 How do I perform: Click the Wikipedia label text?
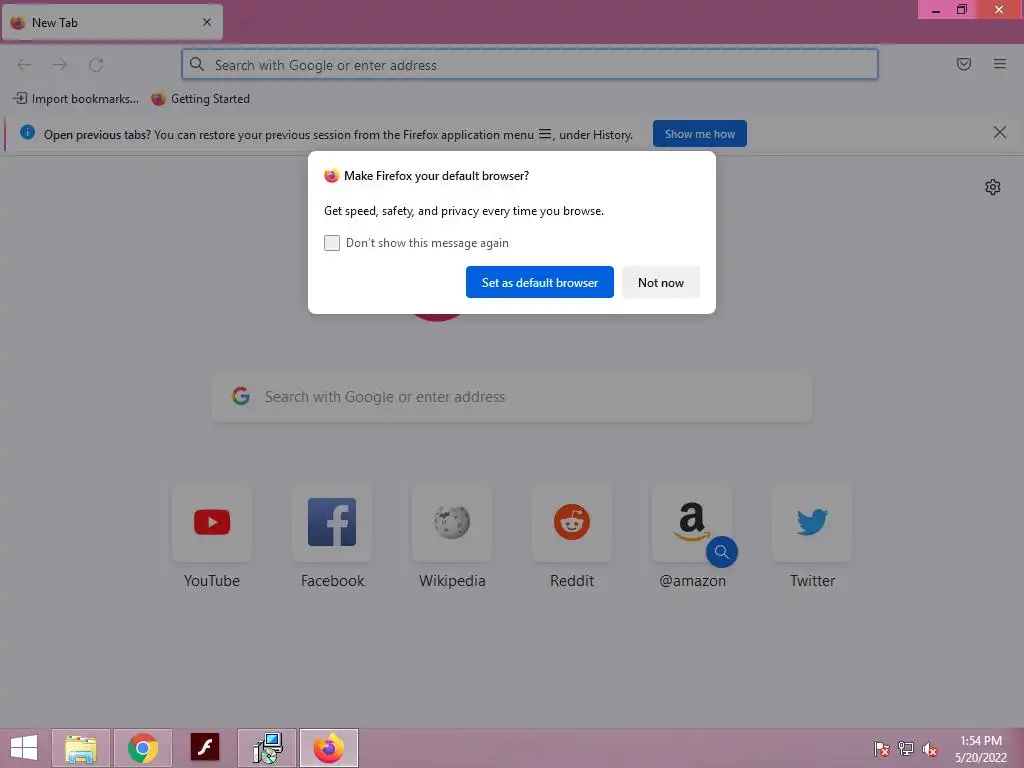point(452,581)
